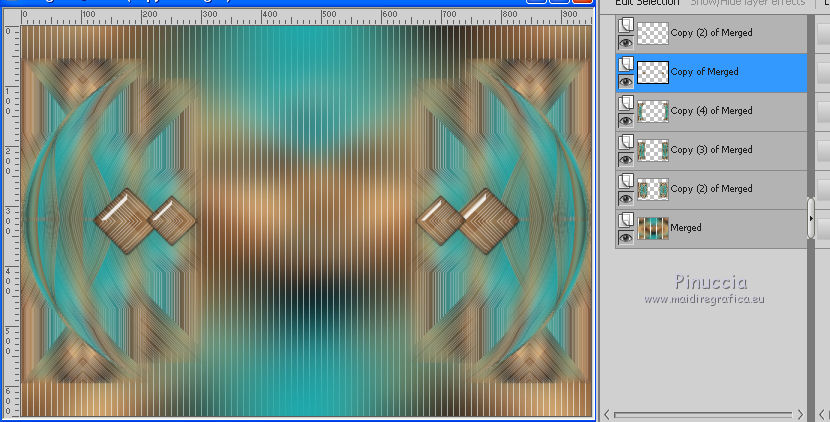Click layers panel right scroll arrow
Image resolution: width=830 pixels, height=422 pixels.
pos(800,415)
